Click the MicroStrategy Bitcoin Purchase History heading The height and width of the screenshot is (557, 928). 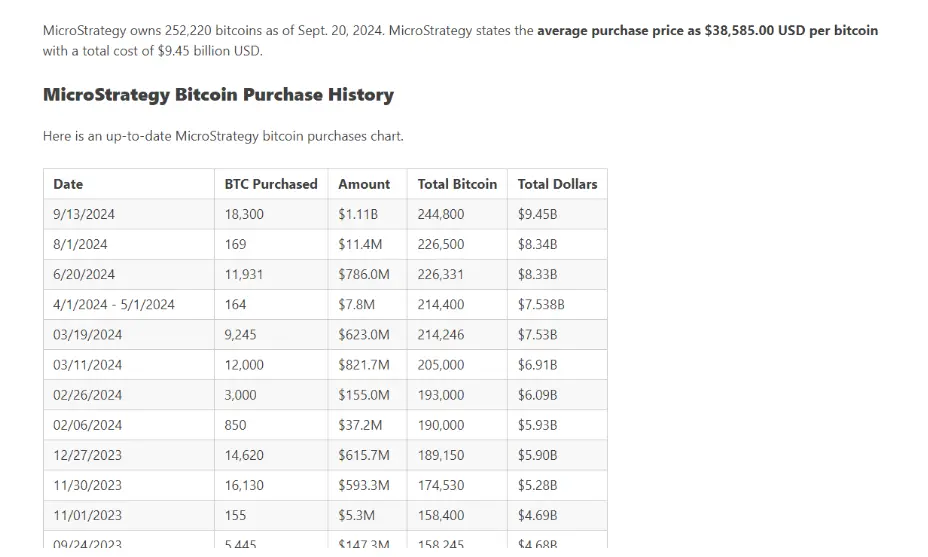[x=218, y=95]
